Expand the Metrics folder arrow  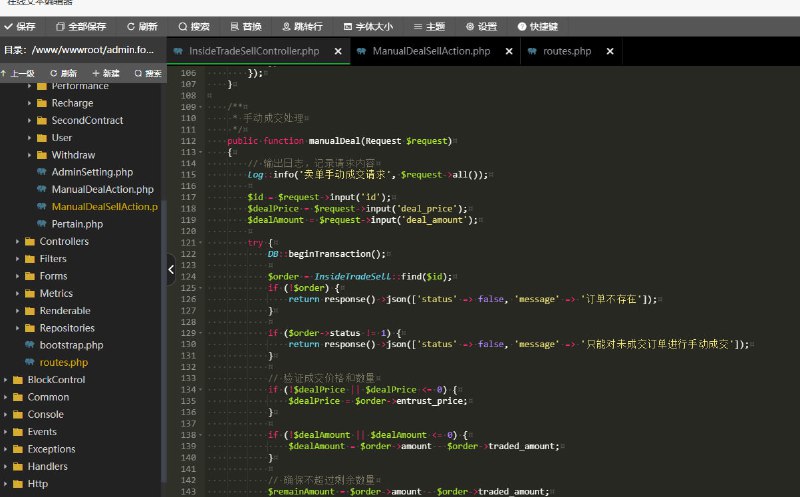click(x=17, y=293)
